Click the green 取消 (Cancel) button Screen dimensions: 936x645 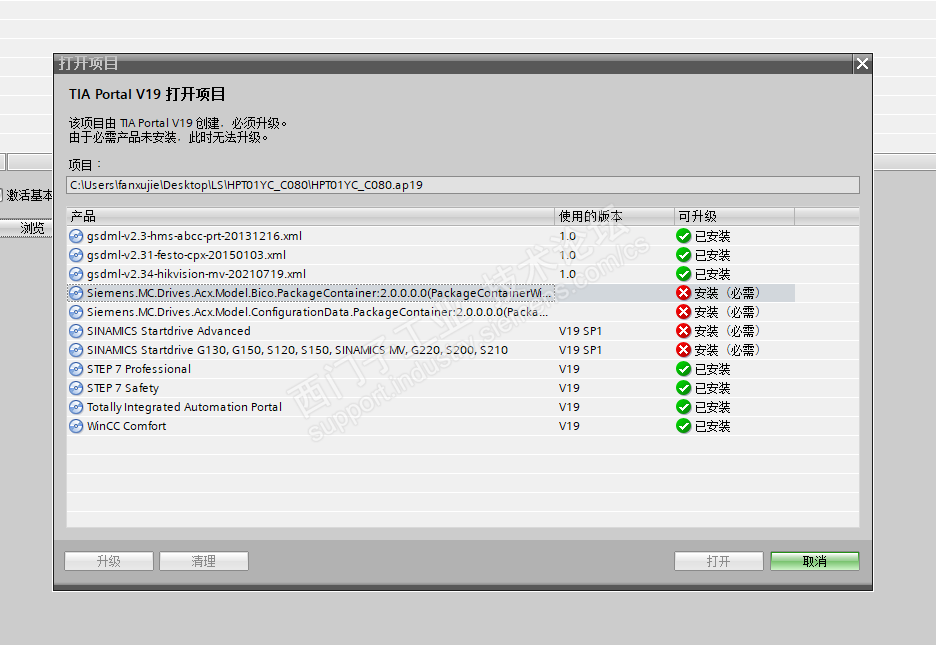[x=815, y=561]
